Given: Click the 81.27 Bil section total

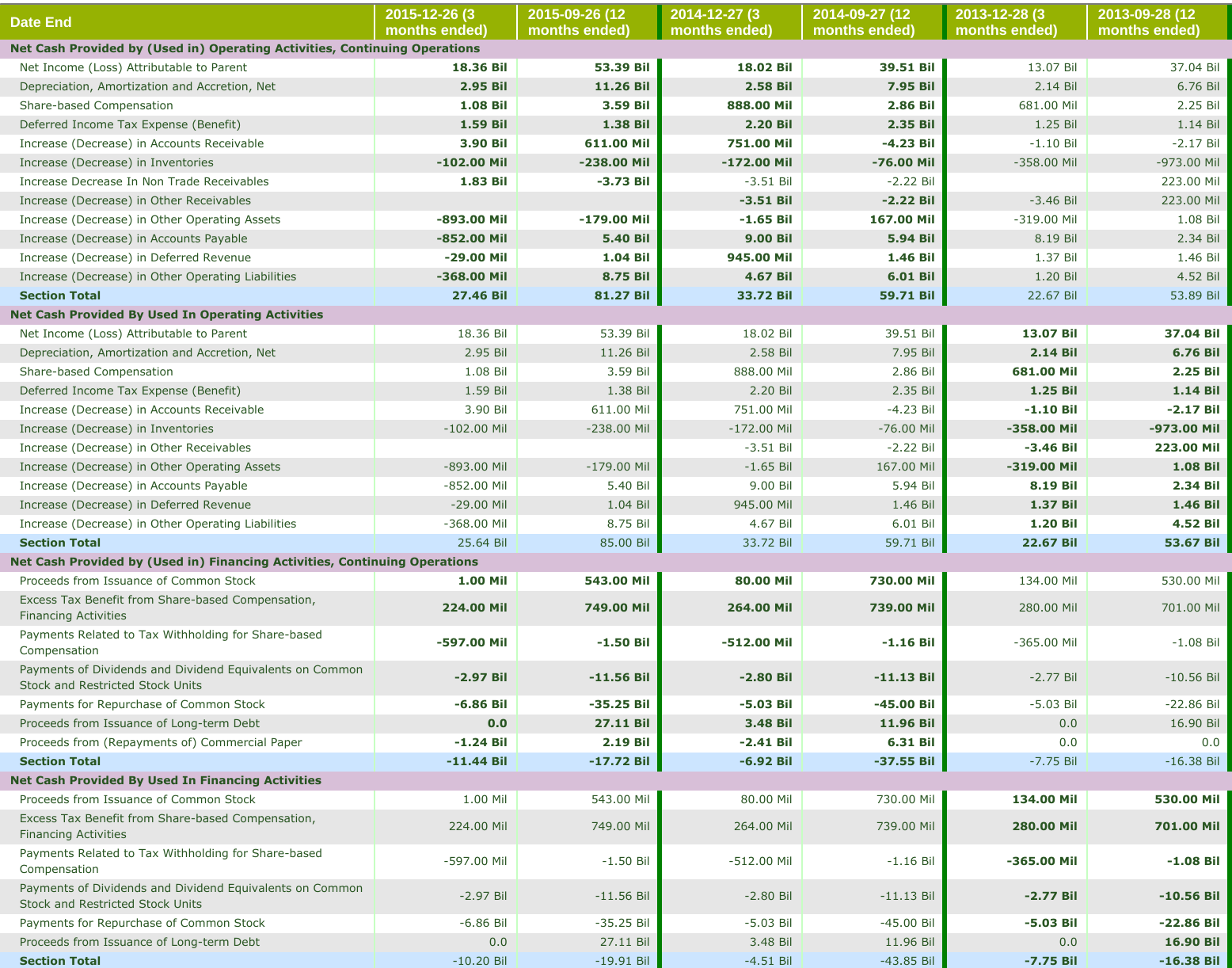Looking at the screenshot, I should (622, 295).
